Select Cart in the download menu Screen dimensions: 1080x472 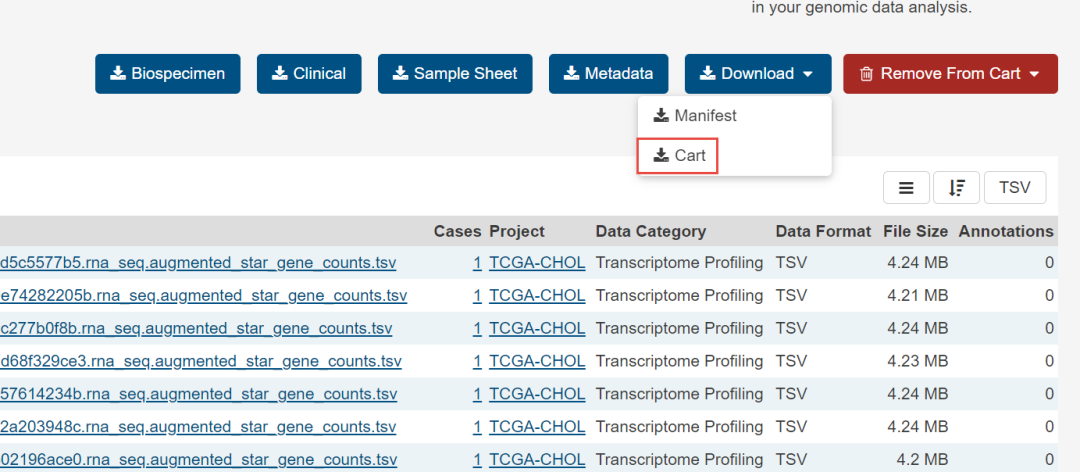coord(678,156)
